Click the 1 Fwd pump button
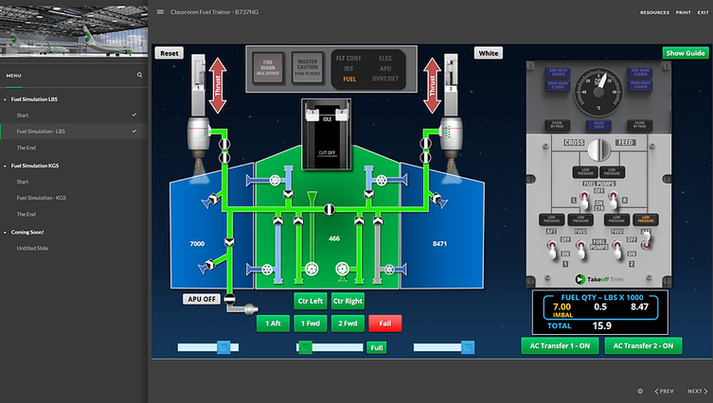 click(310, 323)
